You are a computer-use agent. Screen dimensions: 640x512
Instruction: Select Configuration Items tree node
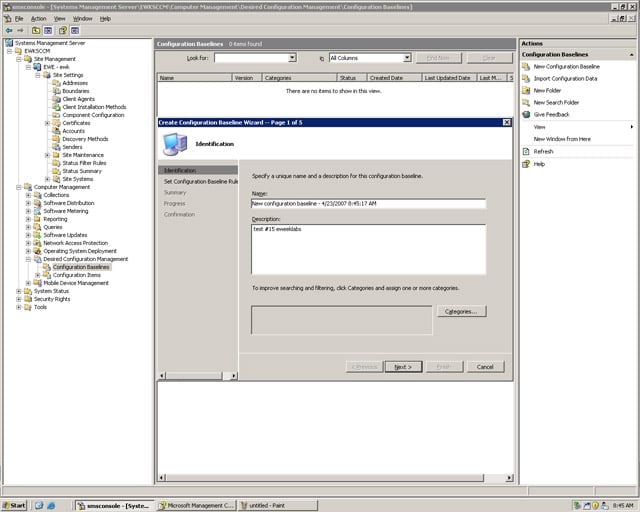[77, 275]
